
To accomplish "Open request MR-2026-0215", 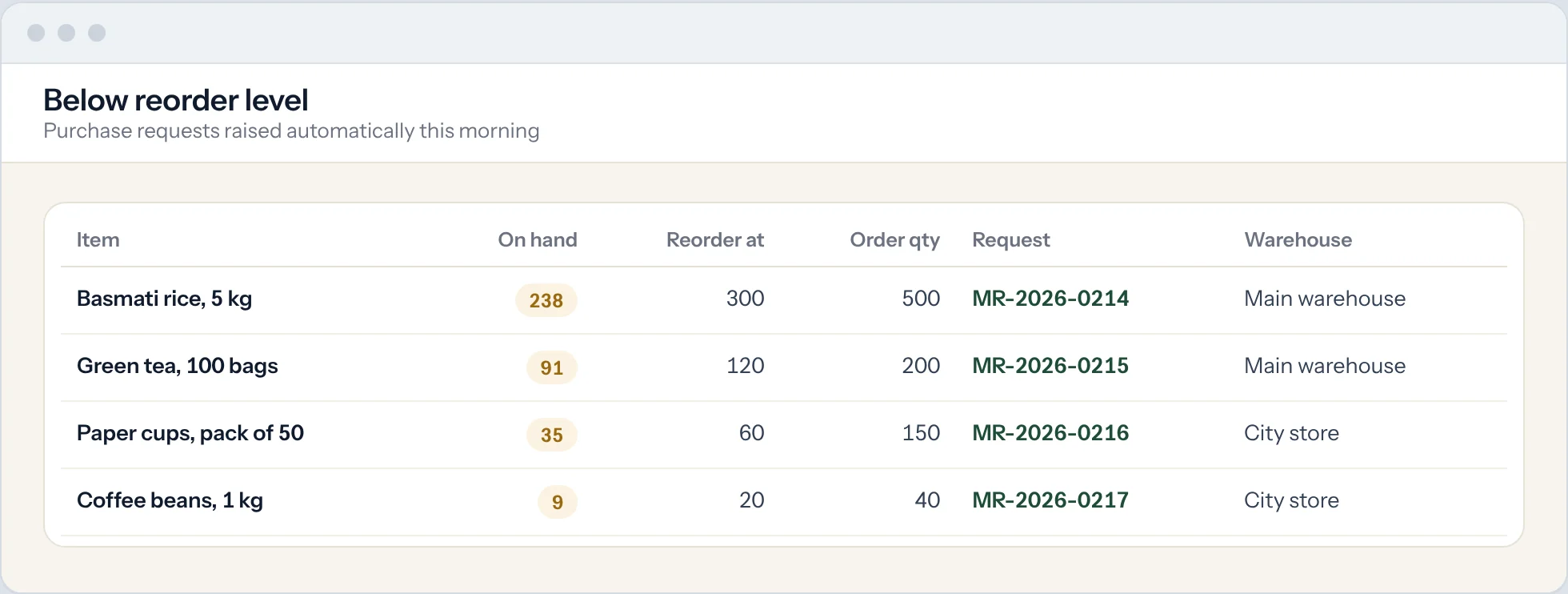I will point(1050,366).
